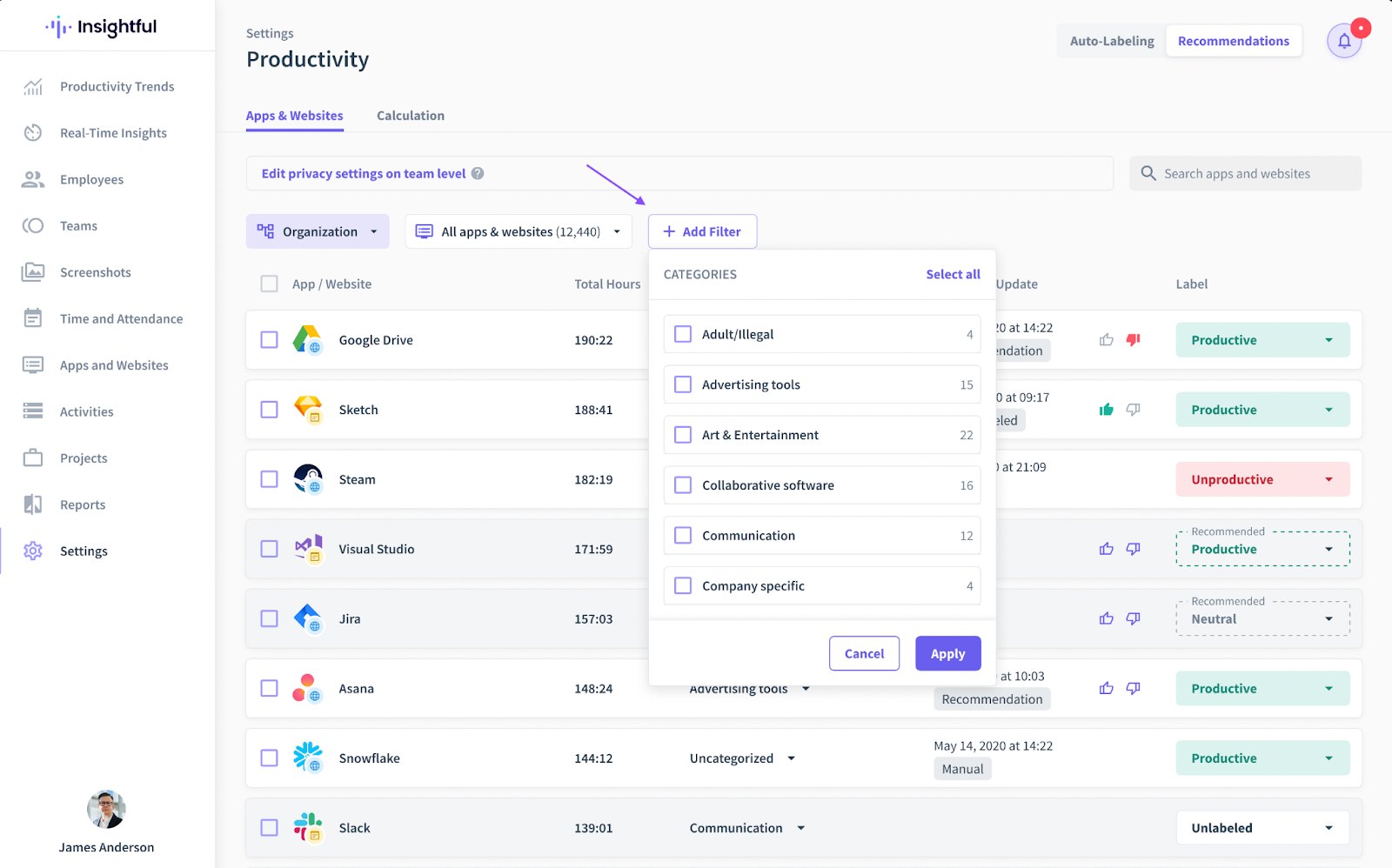The height and width of the screenshot is (868, 1392).
Task: Open Slack's Unlabeled label dropdown
Action: pos(1262,828)
